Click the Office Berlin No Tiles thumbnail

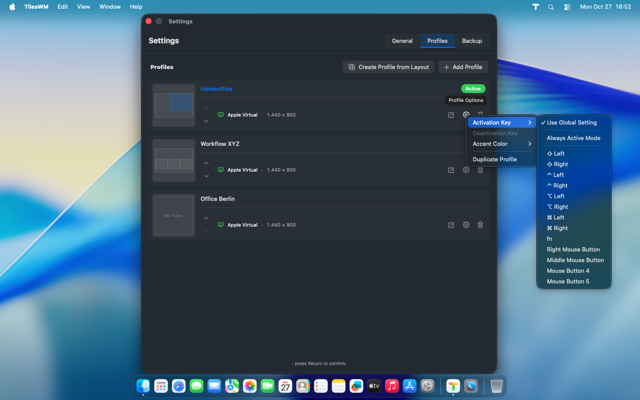[x=174, y=216]
